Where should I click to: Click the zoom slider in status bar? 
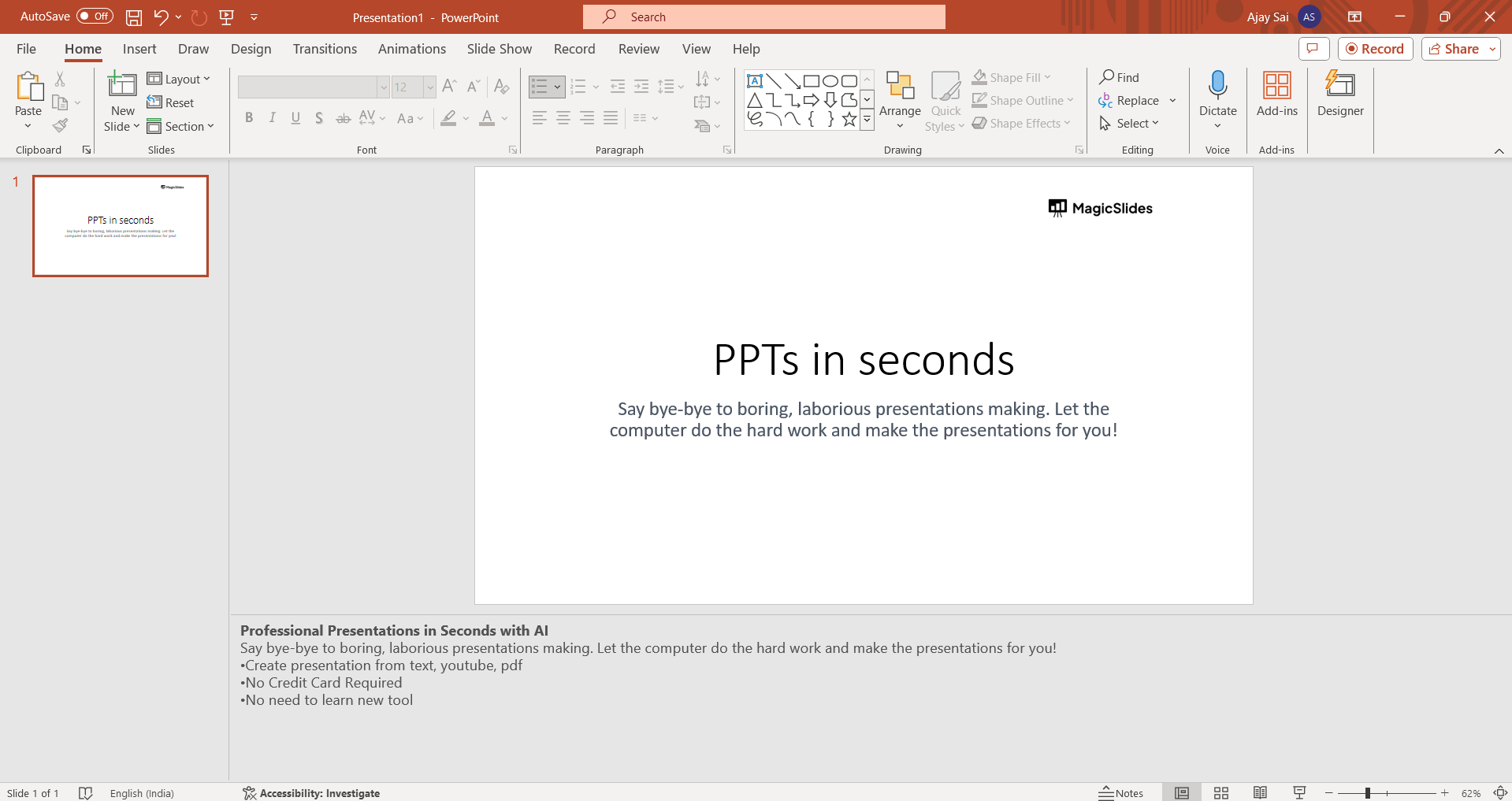coord(1368,793)
